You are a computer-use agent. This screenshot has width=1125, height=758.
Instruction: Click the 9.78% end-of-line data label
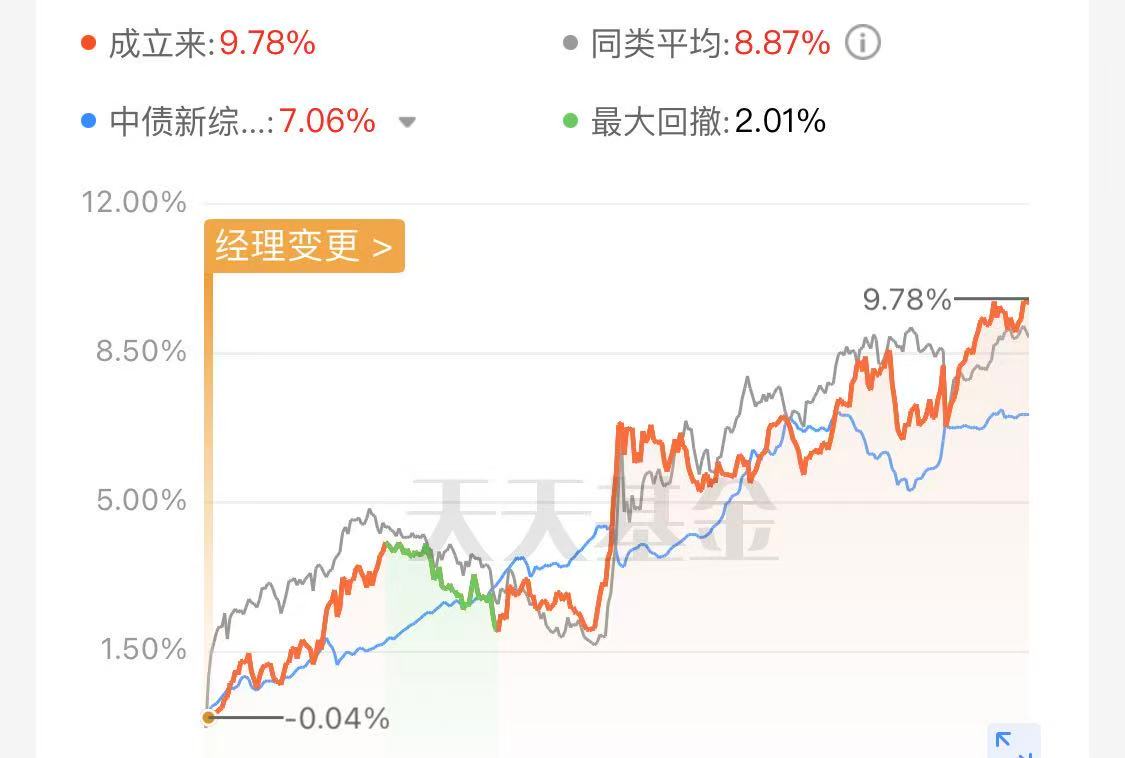click(907, 299)
